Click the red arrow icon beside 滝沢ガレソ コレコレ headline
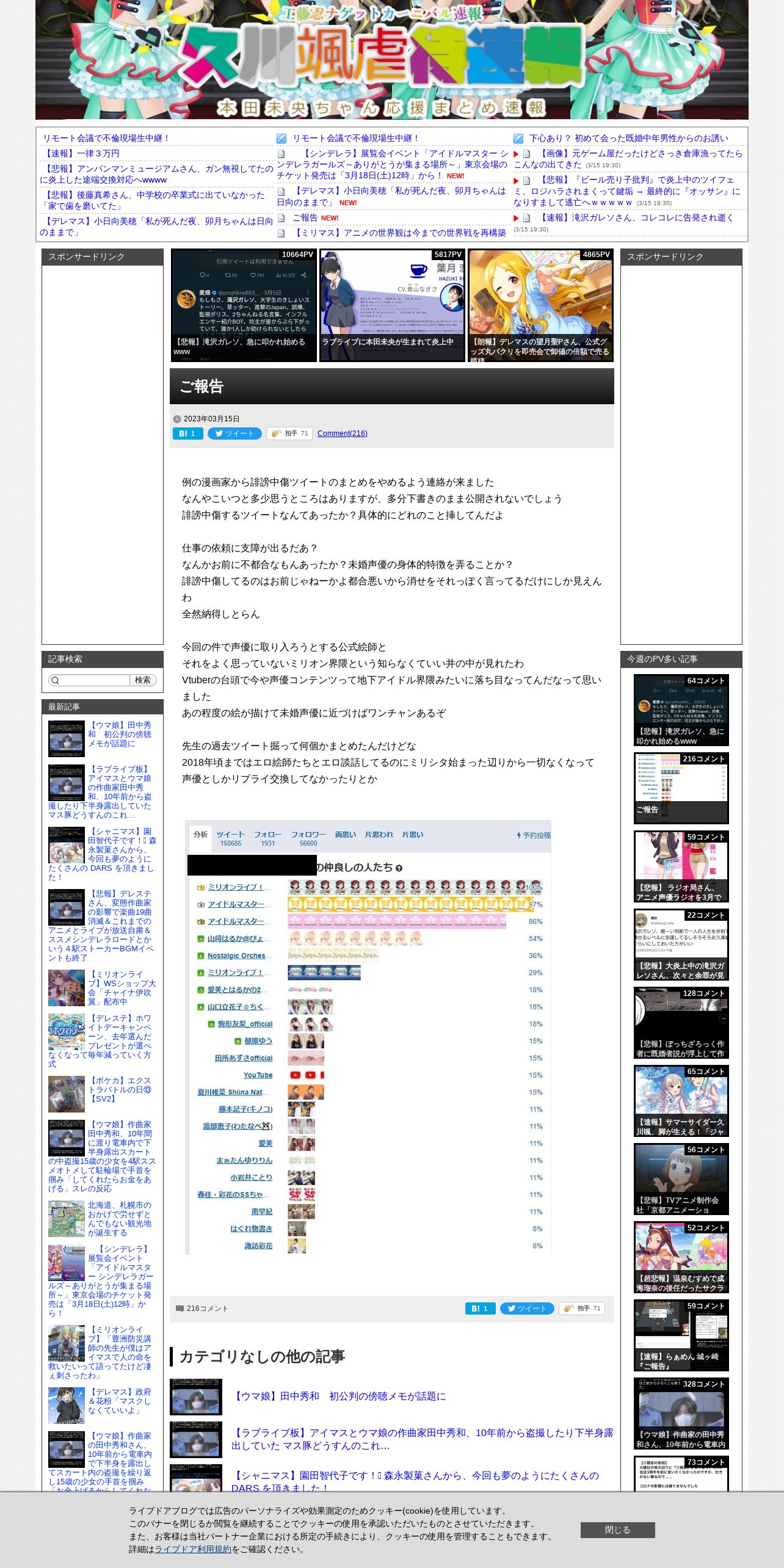This screenshot has width=784, height=1568. (516, 218)
